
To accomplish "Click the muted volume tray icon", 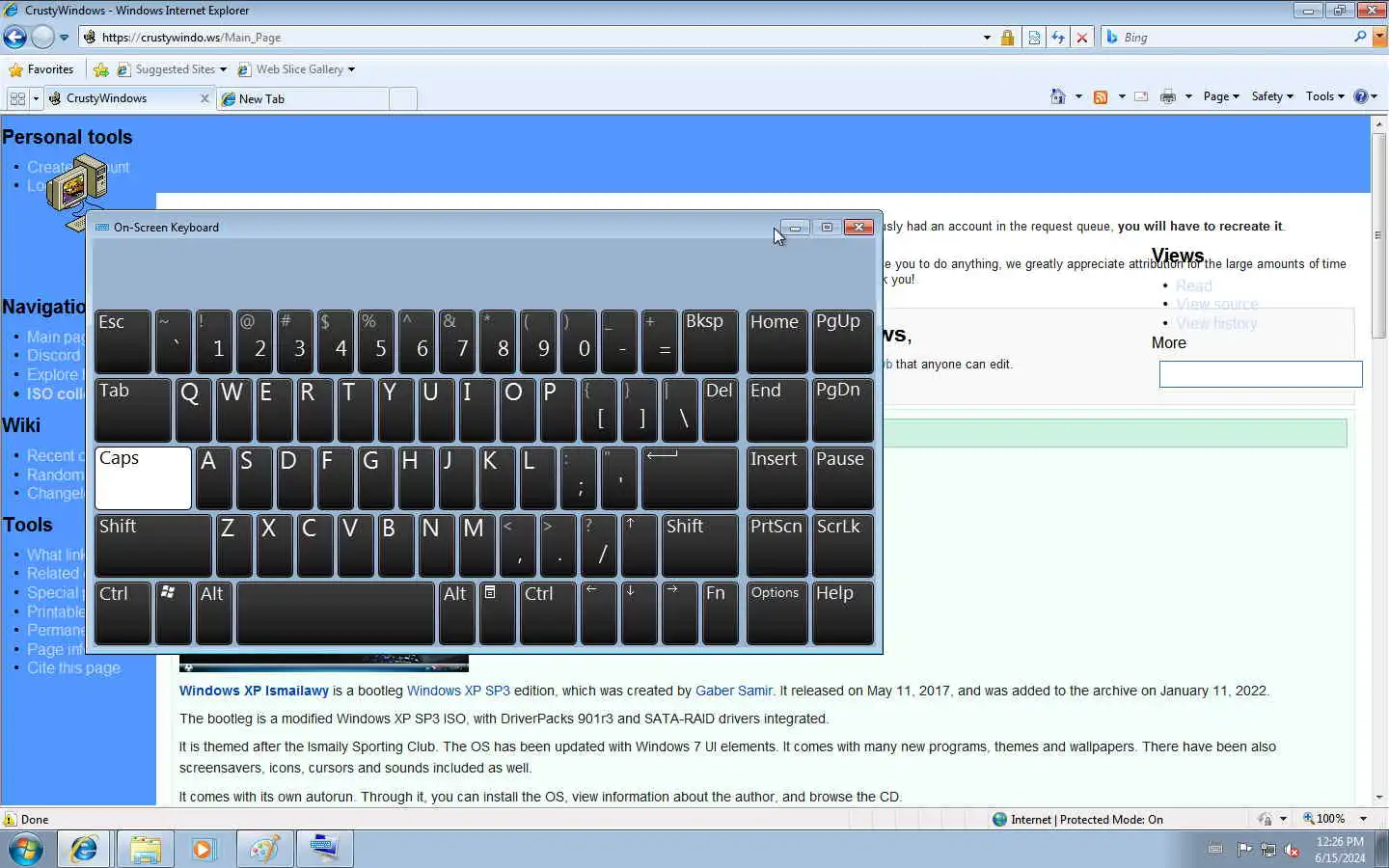I will [1293, 850].
